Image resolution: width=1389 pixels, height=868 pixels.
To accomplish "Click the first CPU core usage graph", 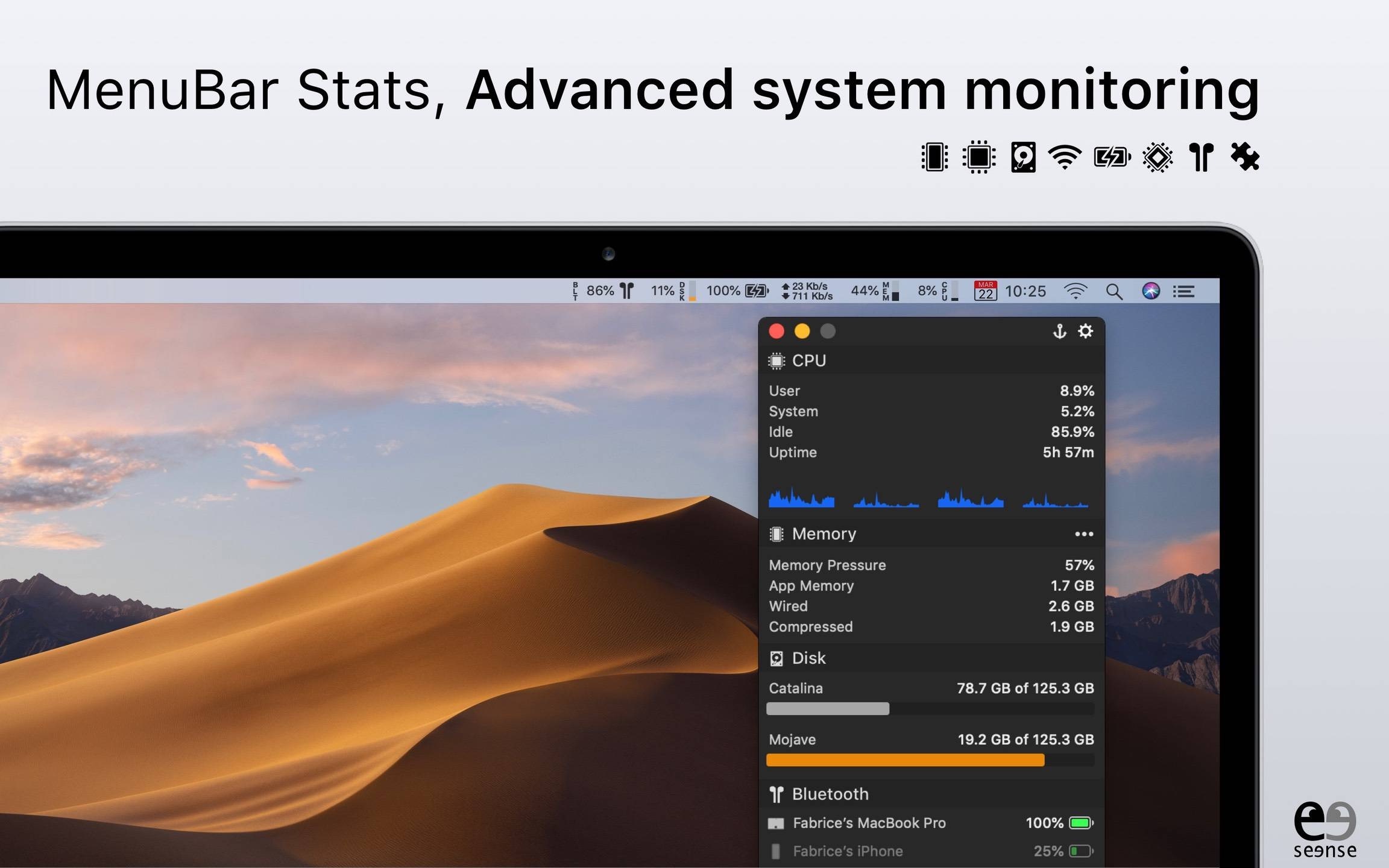I will pyautogui.click(x=801, y=498).
